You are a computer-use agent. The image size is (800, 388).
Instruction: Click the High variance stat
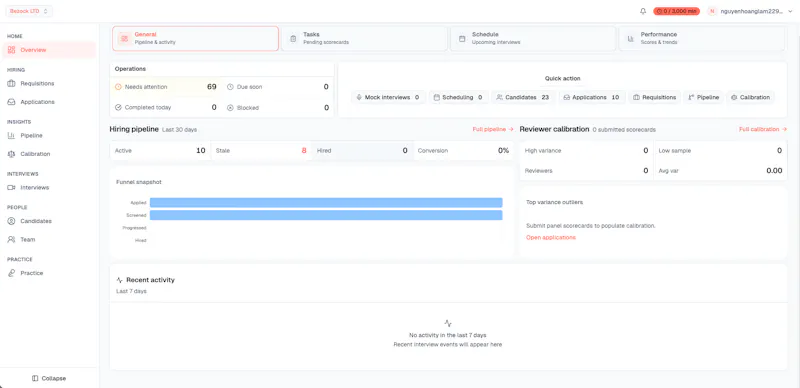point(586,151)
